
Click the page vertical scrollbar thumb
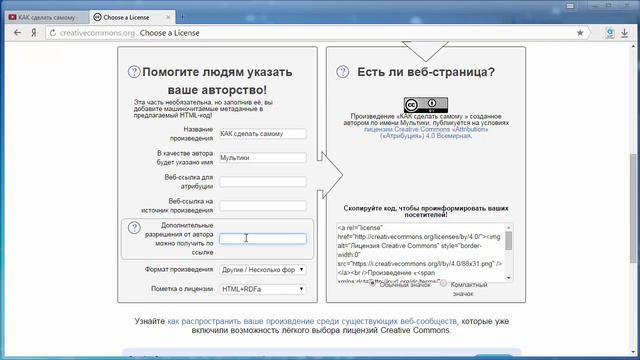point(633,208)
